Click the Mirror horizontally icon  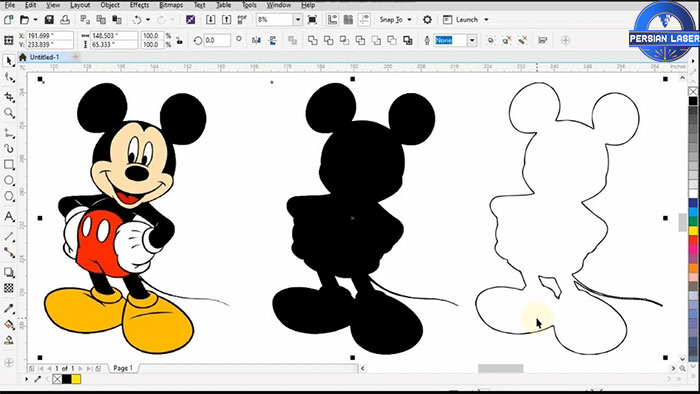tap(256, 40)
